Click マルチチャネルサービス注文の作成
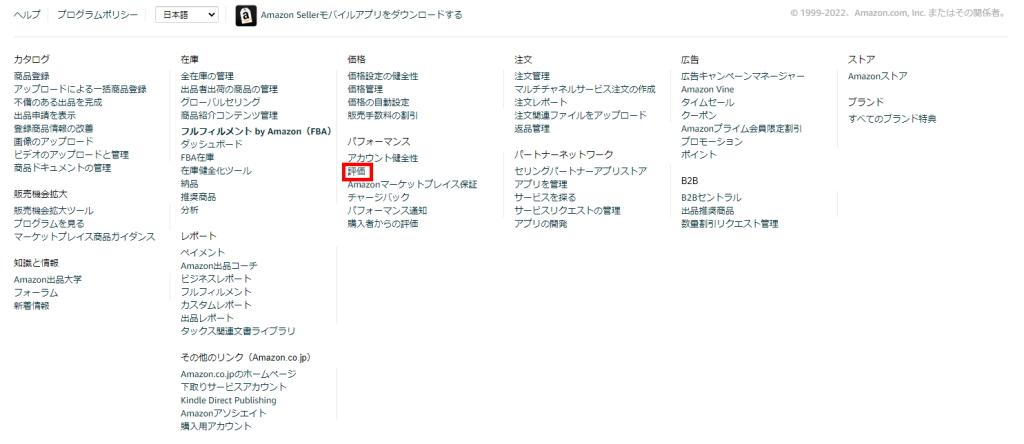Screen dimensions: 1024x444 (x=584, y=89)
